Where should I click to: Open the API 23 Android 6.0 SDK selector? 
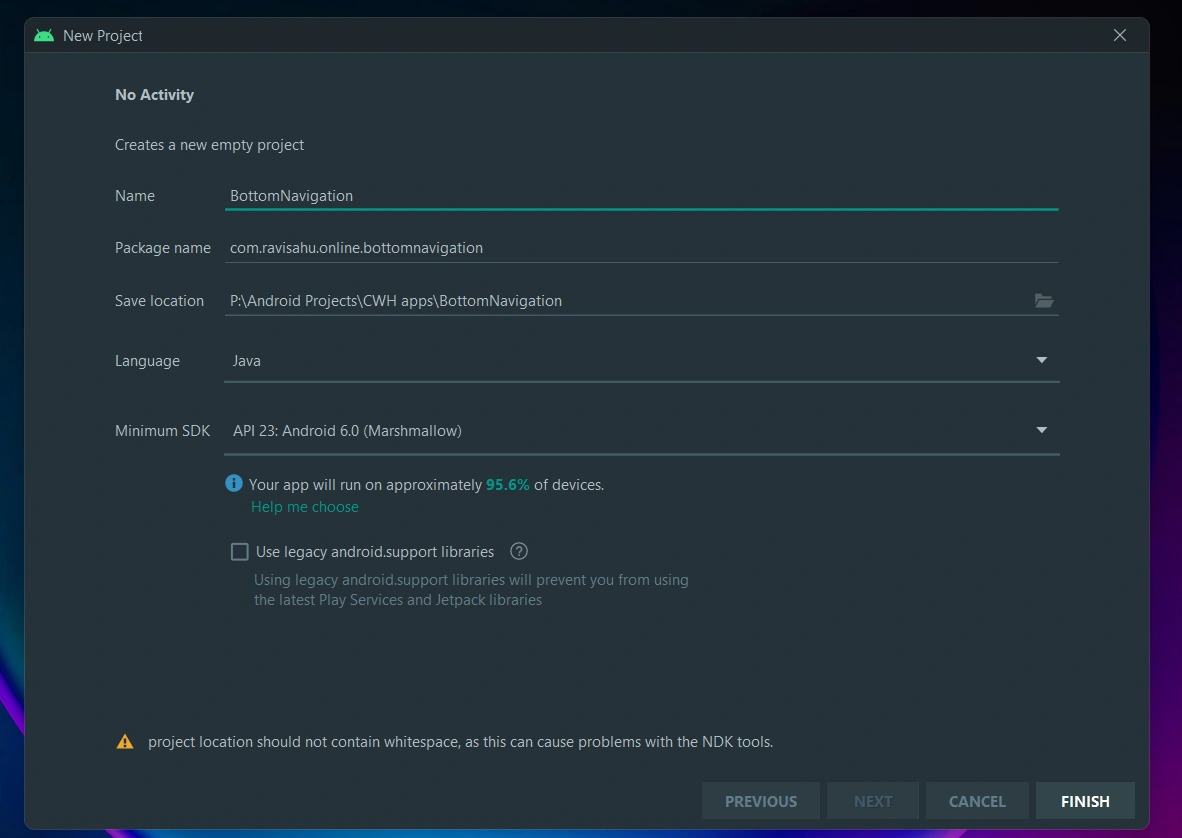click(642, 431)
